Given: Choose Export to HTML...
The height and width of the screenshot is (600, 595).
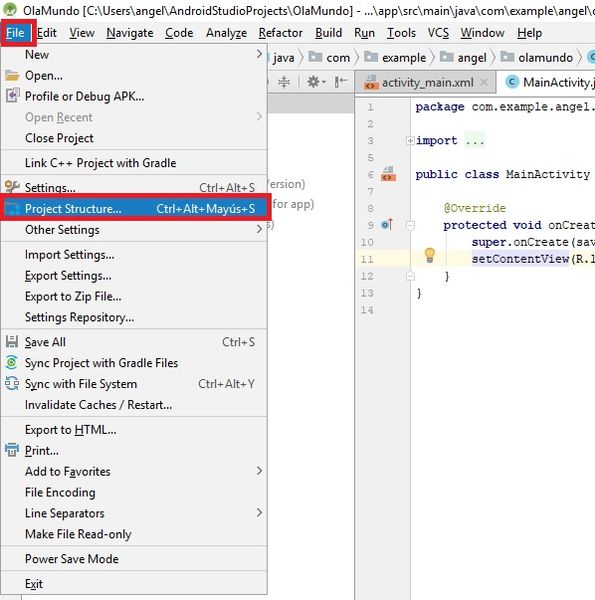Looking at the screenshot, I should pyautogui.click(x=134, y=430).
